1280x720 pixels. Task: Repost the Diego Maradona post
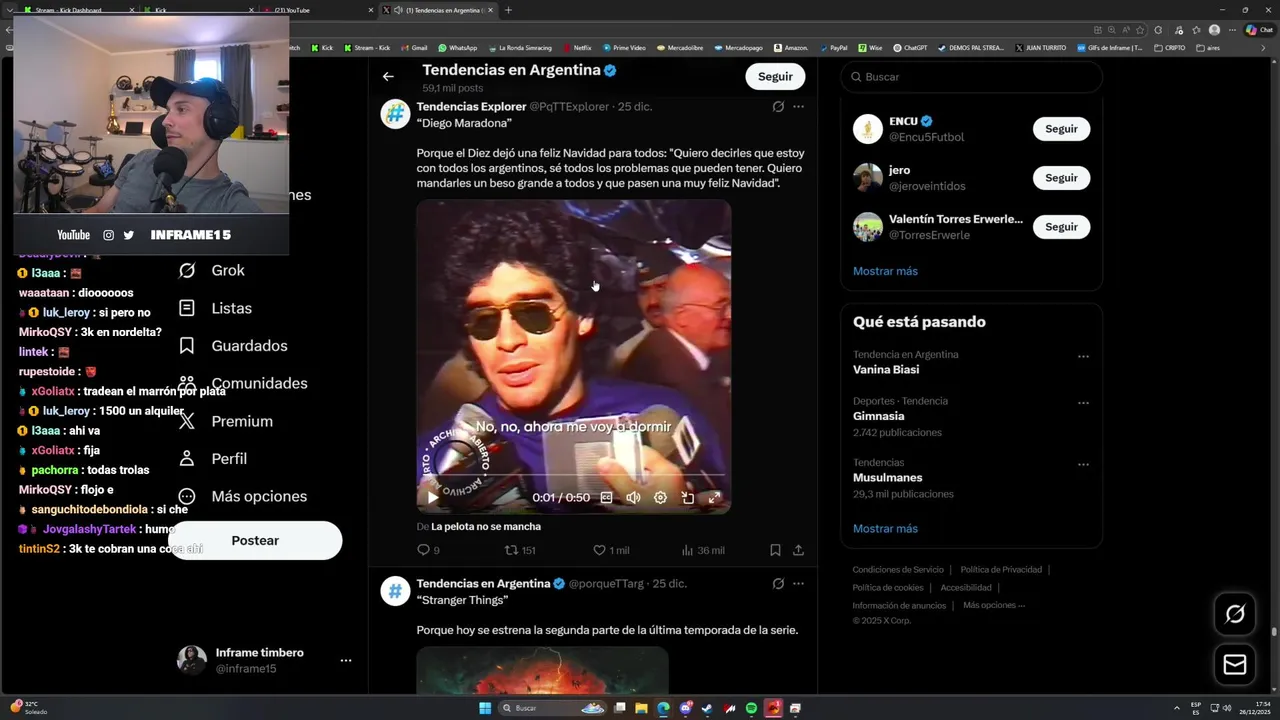520,550
